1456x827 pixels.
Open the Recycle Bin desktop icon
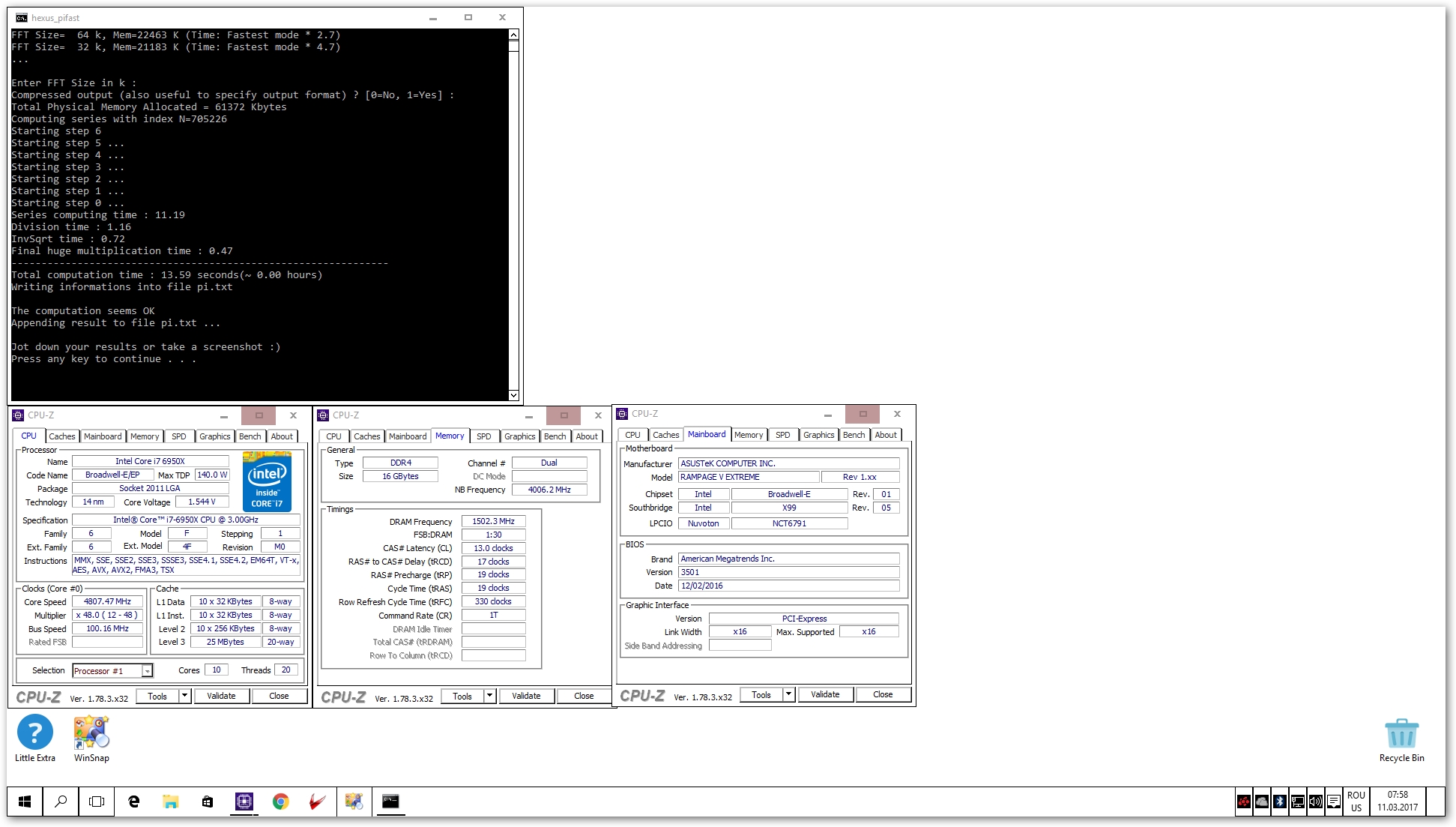pyautogui.click(x=1401, y=739)
